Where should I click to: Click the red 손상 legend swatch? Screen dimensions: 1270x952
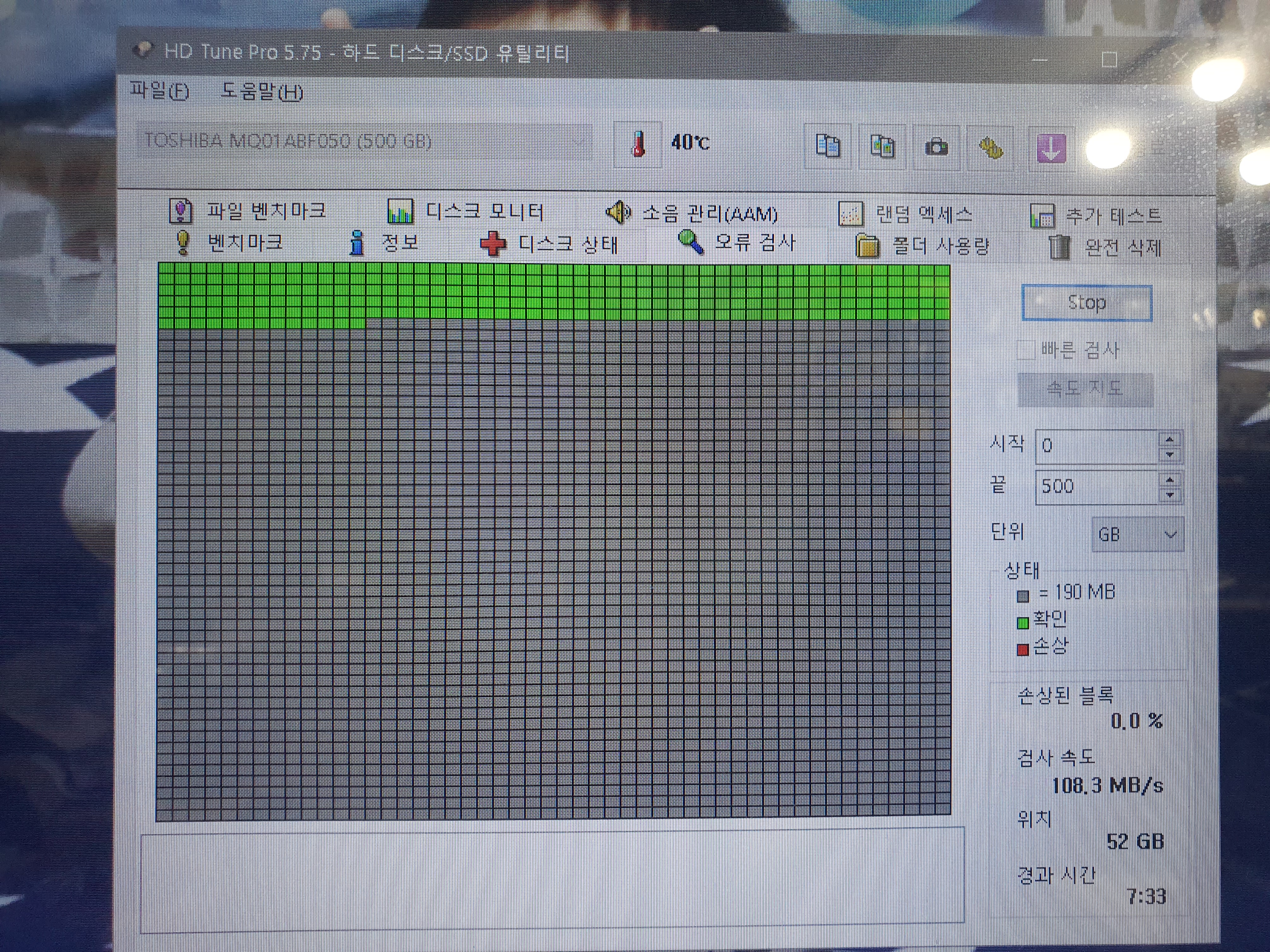tap(1022, 650)
